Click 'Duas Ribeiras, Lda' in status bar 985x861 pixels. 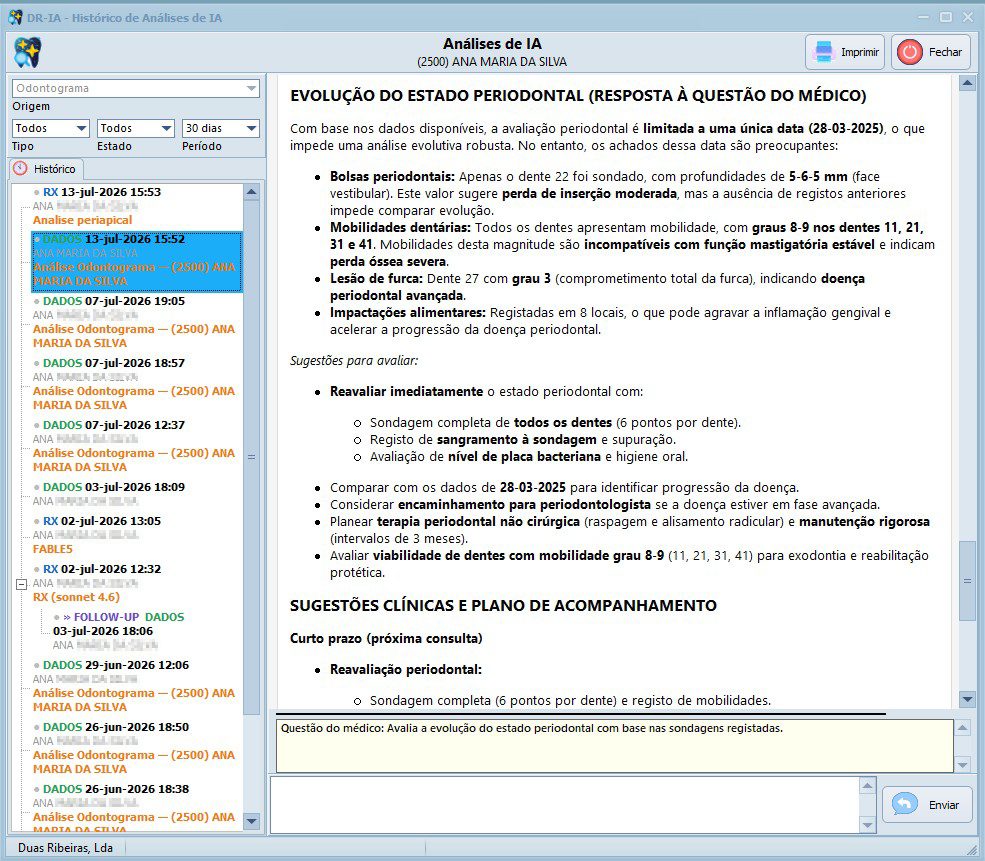[x=65, y=848]
